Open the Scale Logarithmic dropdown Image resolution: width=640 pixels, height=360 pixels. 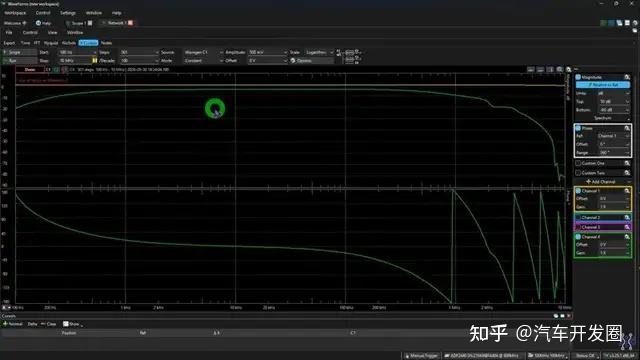(x=319, y=52)
